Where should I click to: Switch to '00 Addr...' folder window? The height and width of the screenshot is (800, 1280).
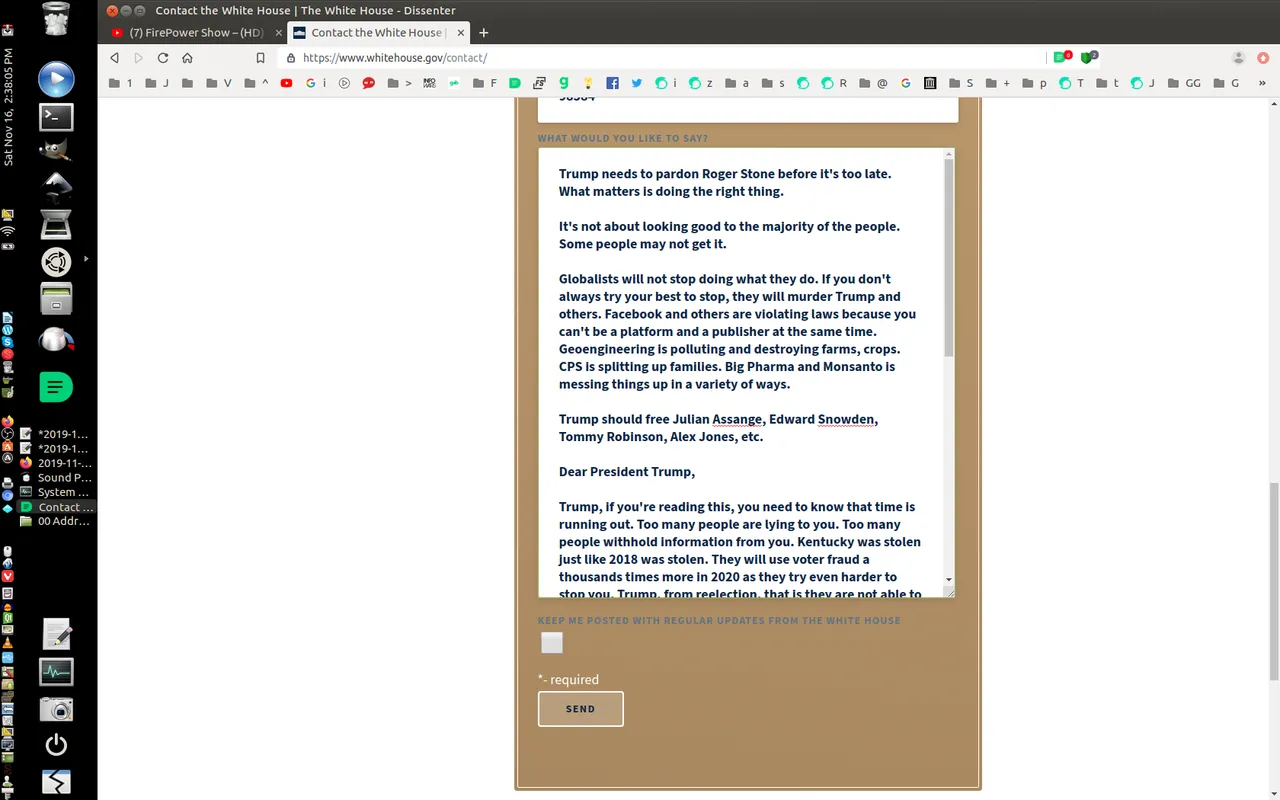pos(56,521)
